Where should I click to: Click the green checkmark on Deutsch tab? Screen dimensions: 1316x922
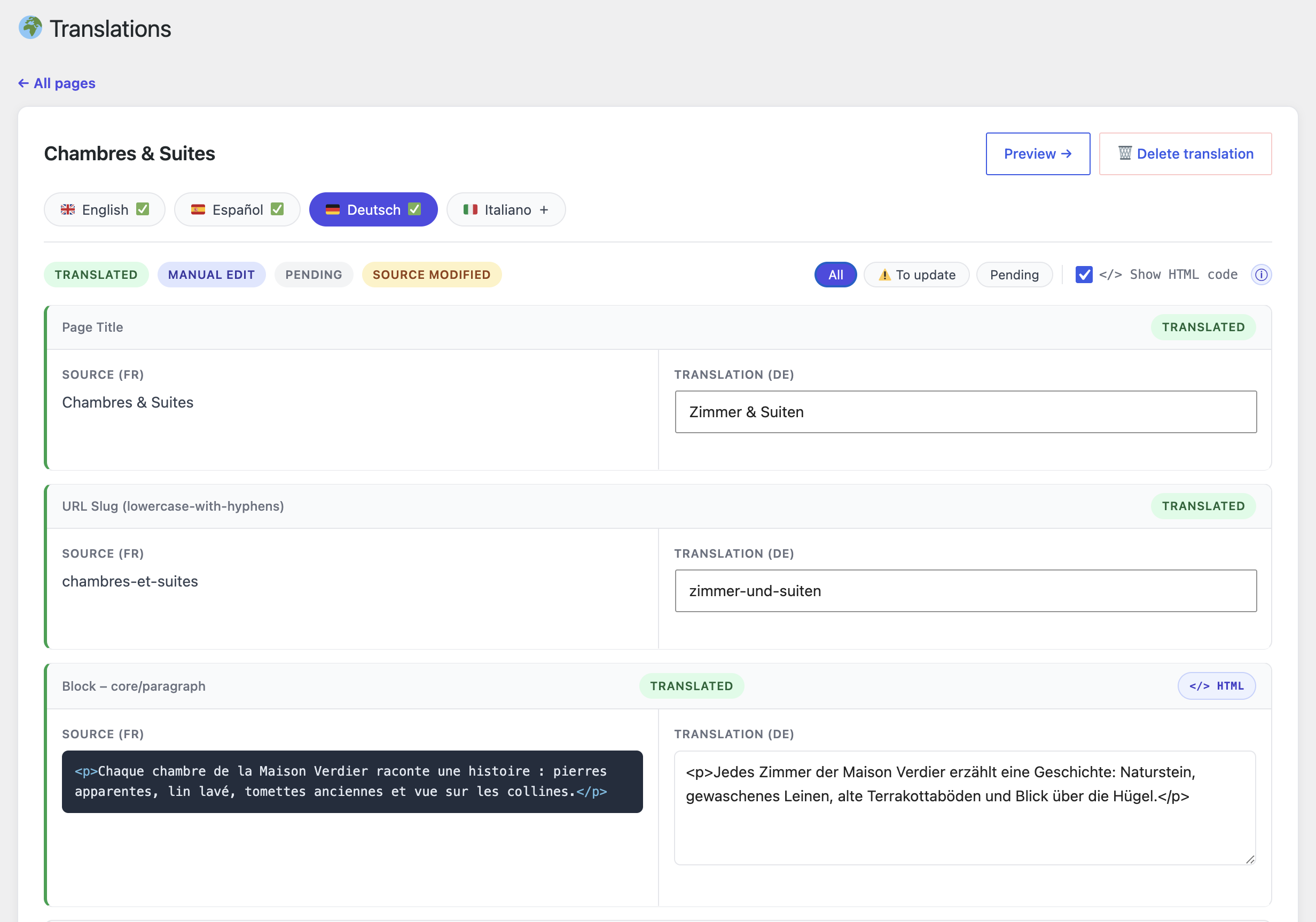point(414,209)
